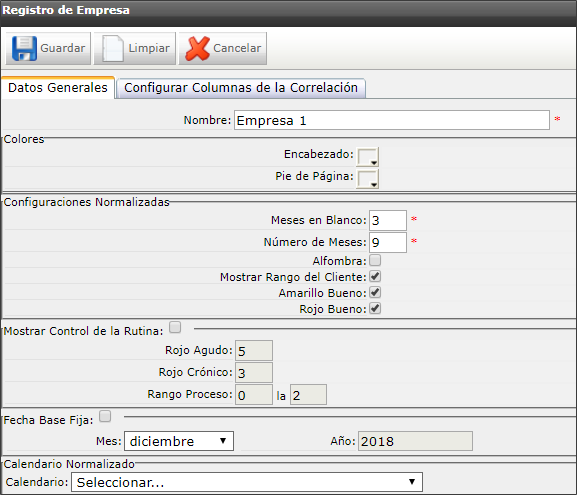The height and width of the screenshot is (495, 577).
Task: Click the Meses en Blanco field
Action: (388, 220)
